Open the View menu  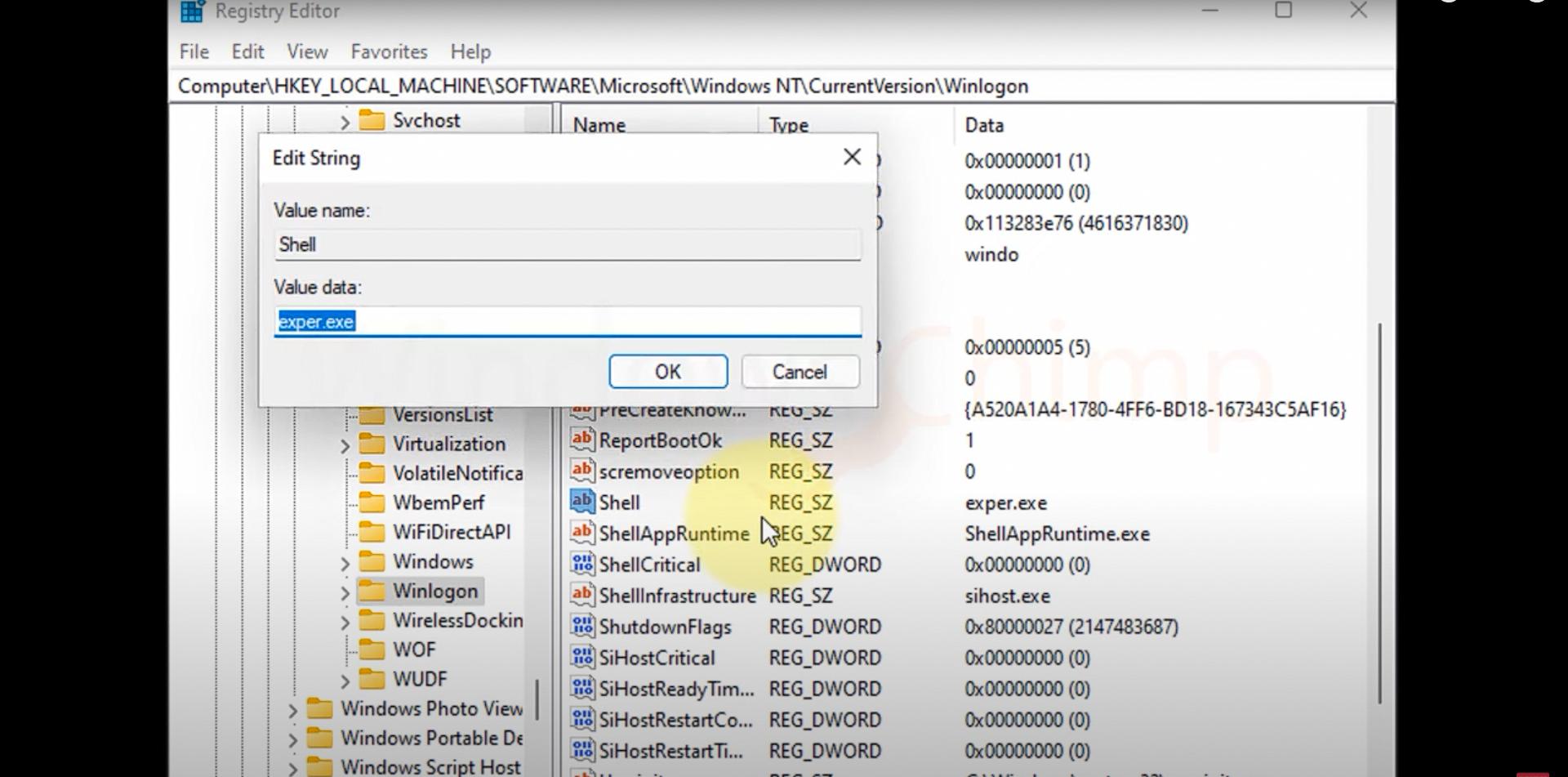coord(307,51)
